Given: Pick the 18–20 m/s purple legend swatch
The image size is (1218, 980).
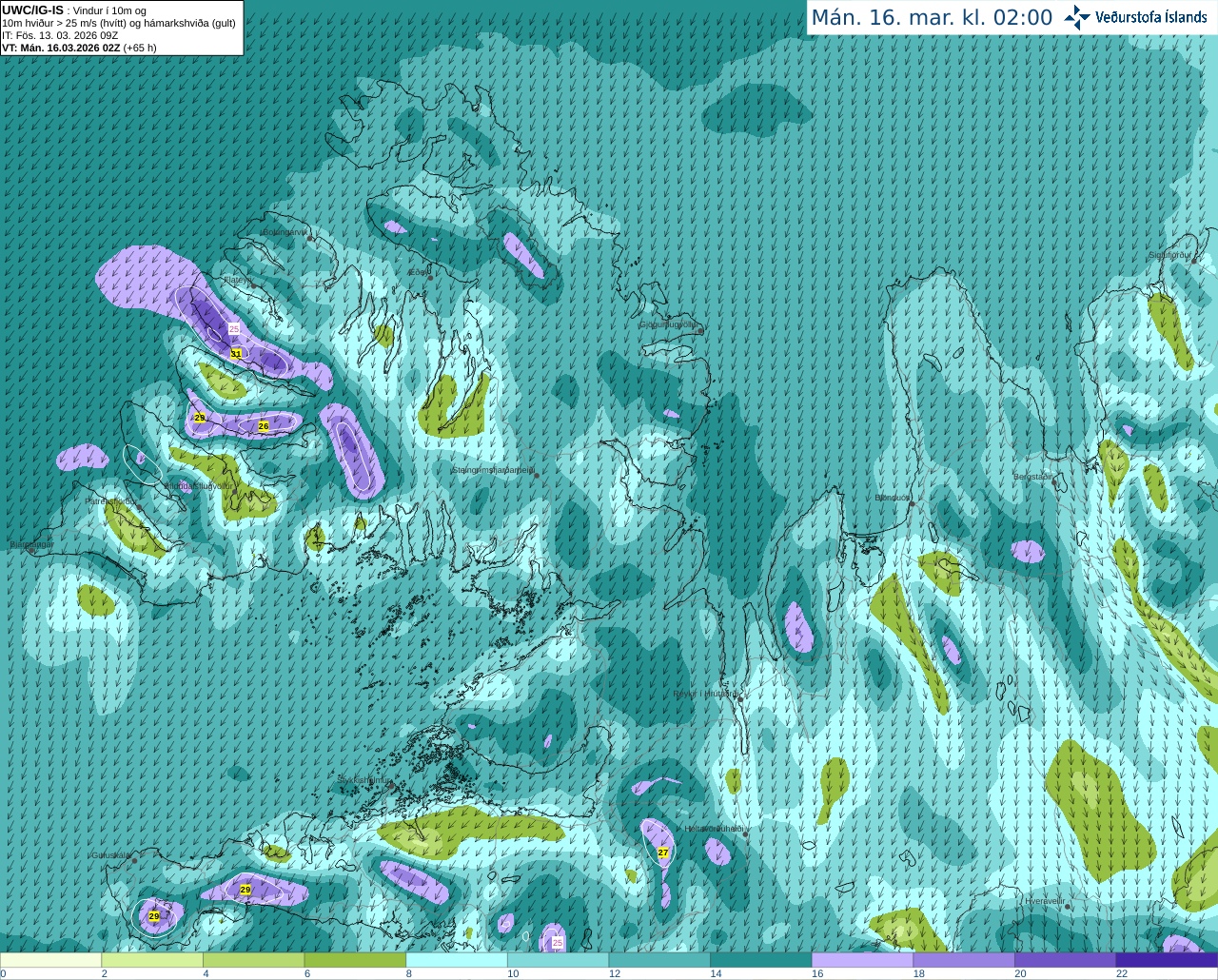Looking at the screenshot, I should pos(964,960).
